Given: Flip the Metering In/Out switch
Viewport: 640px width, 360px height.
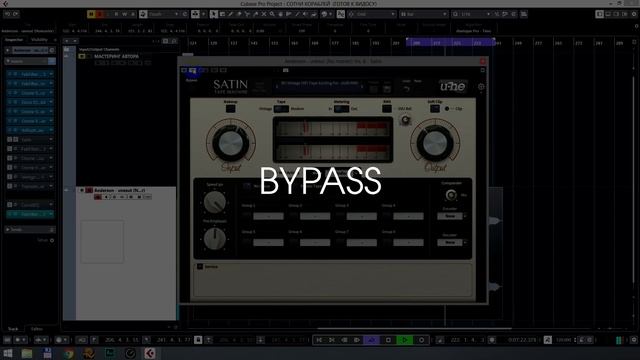Looking at the screenshot, I should 342,109.
